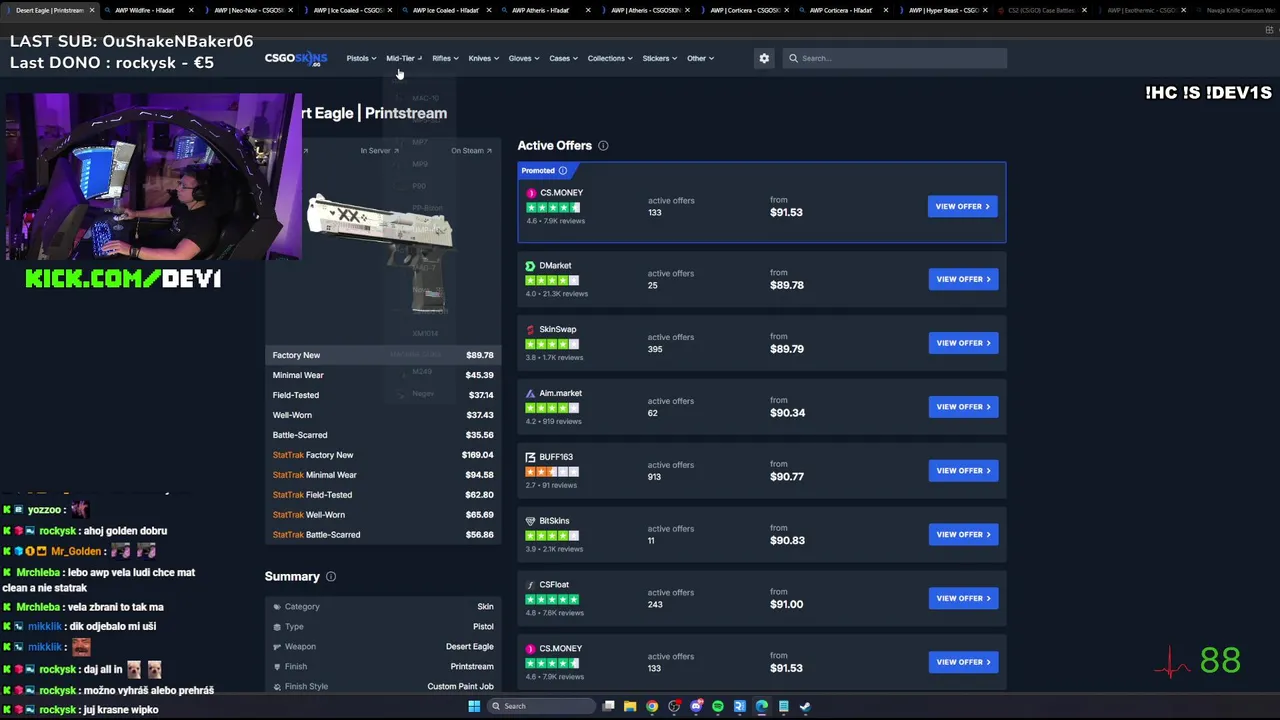
Task: View the DMarket offer
Action: tap(963, 279)
